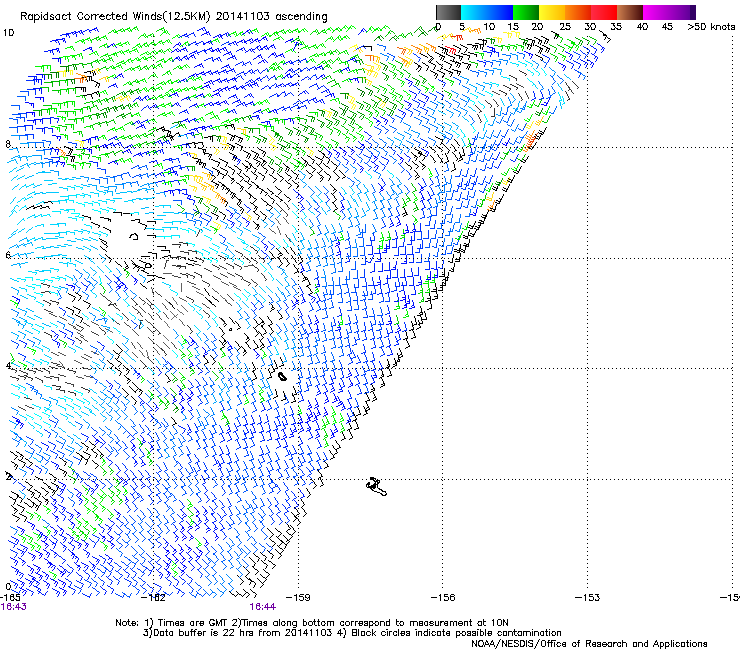The height and width of the screenshot is (650, 740).
Task: Click the '16:44' purple time label
Action: [x=262, y=607]
